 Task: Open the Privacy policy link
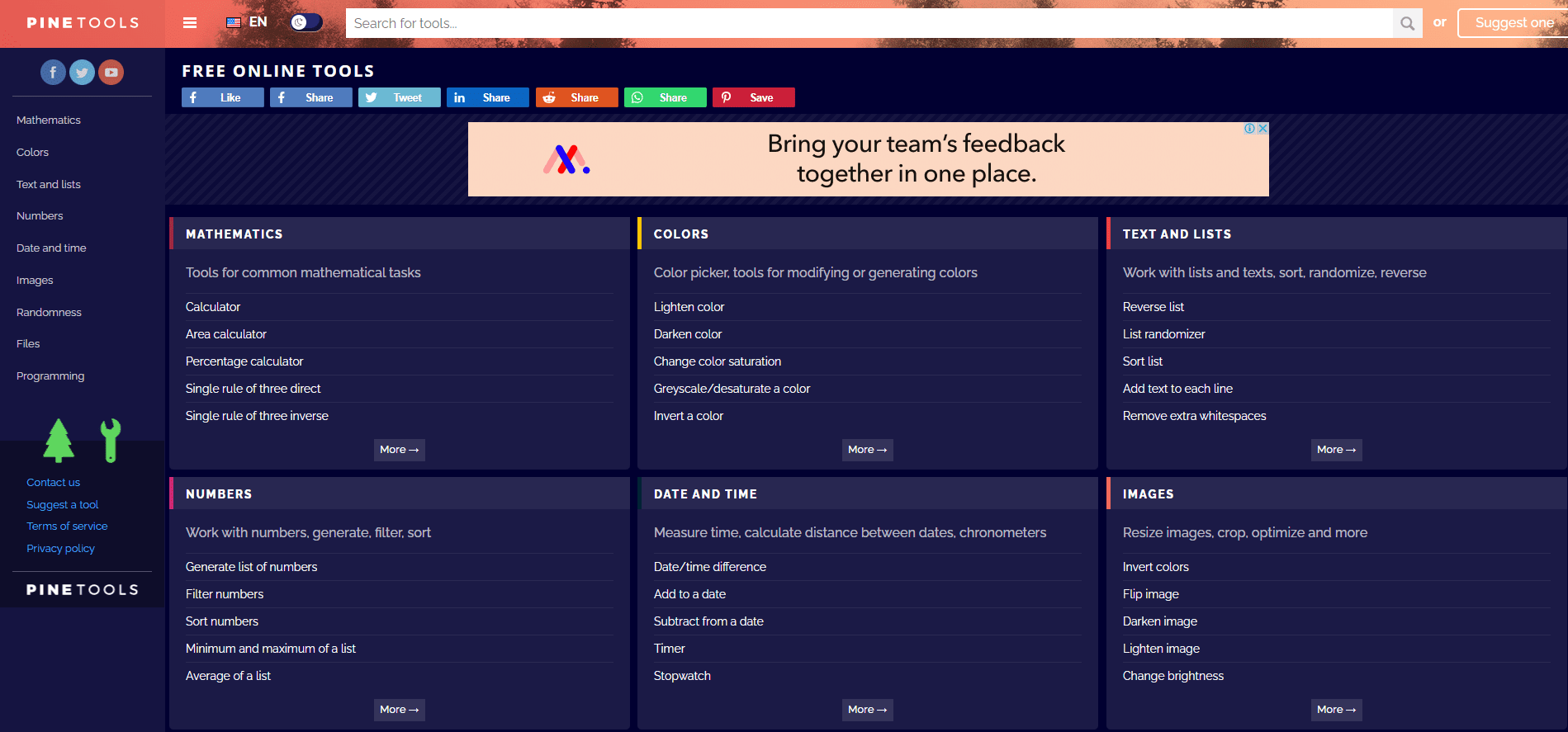60,549
